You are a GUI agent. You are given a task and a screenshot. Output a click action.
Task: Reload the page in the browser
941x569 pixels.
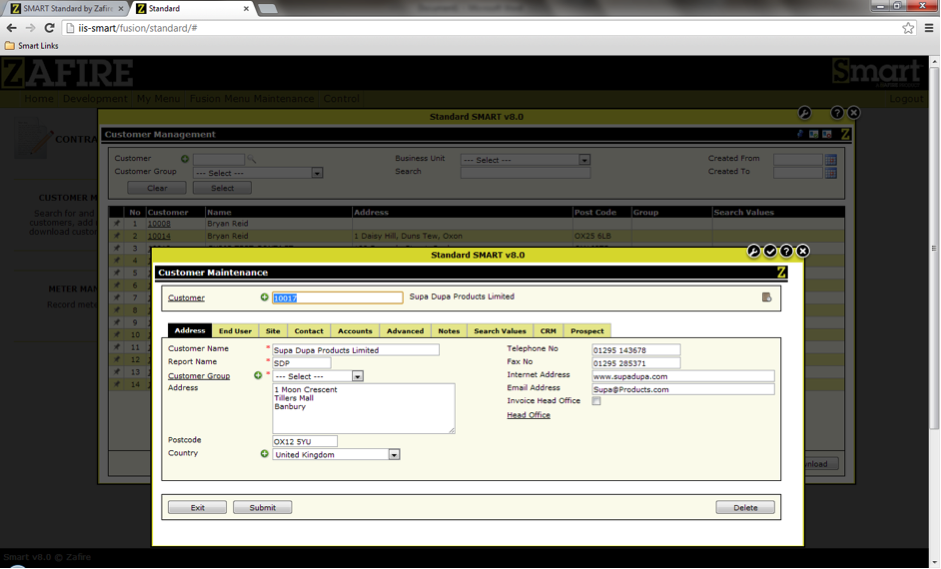tap(50, 28)
